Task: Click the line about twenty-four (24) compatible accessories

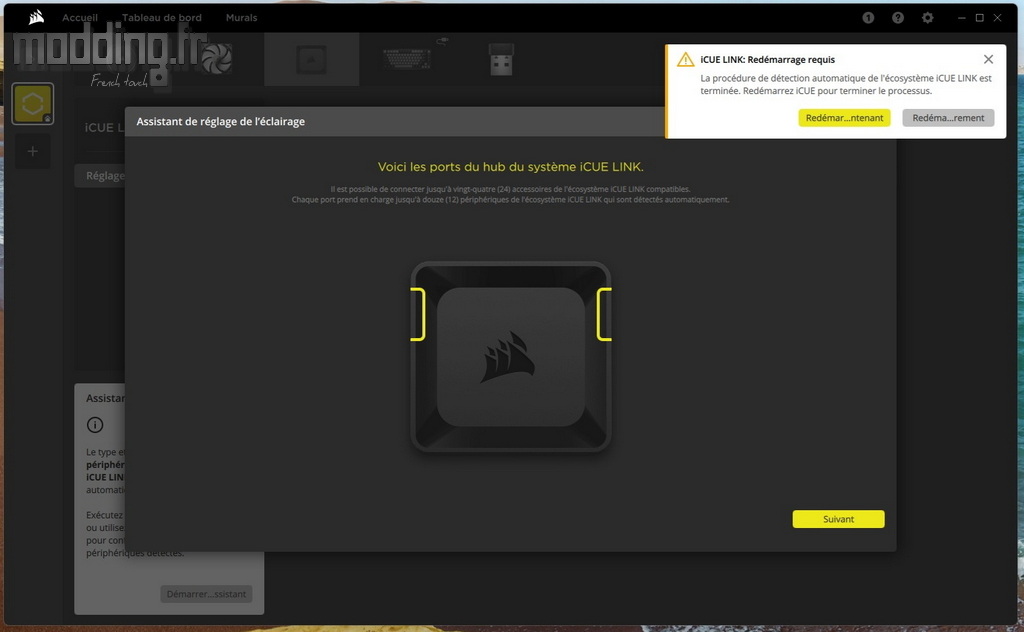Action: [510, 189]
